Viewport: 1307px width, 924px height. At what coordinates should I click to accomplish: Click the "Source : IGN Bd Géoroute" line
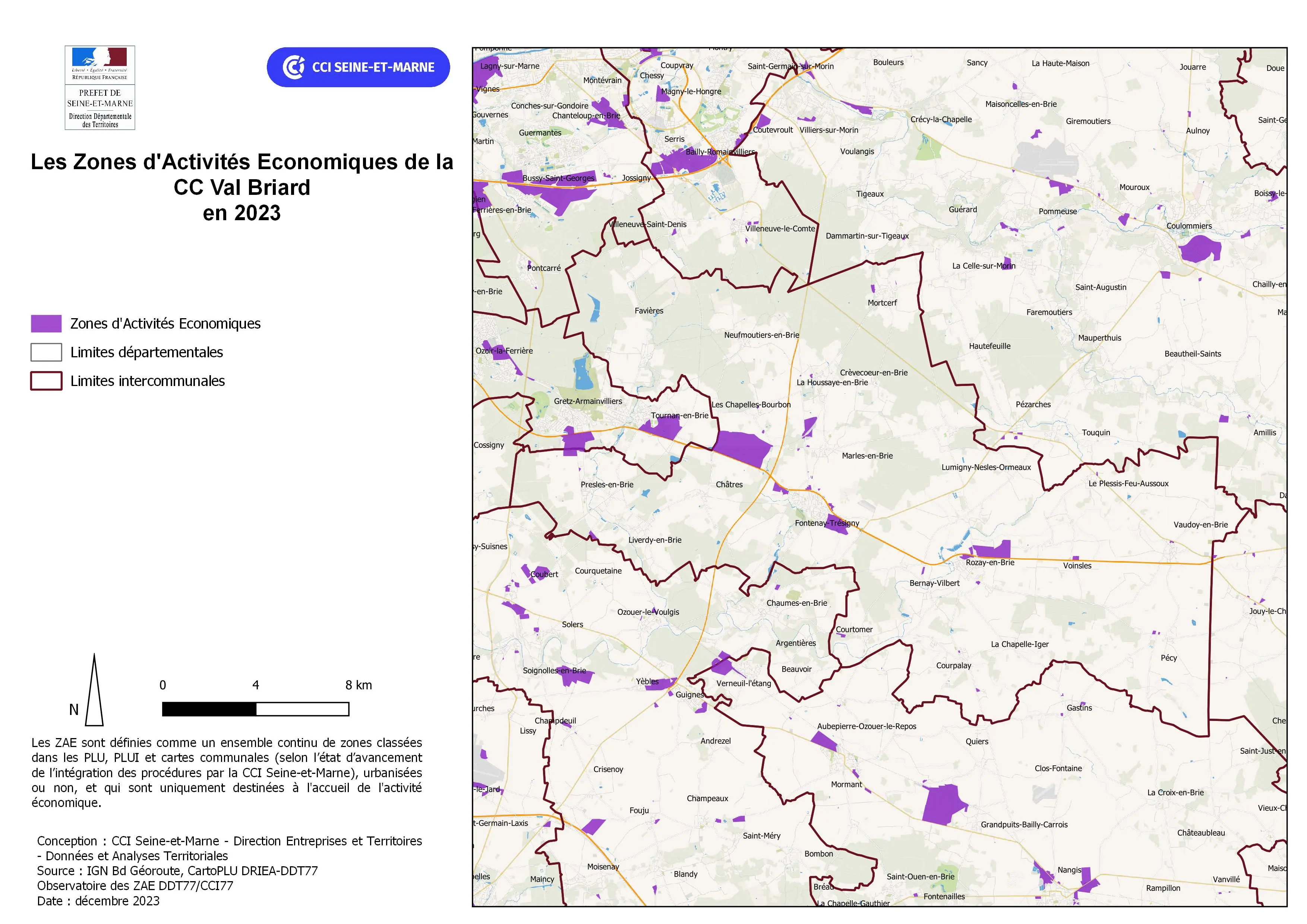[x=178, y=870]
